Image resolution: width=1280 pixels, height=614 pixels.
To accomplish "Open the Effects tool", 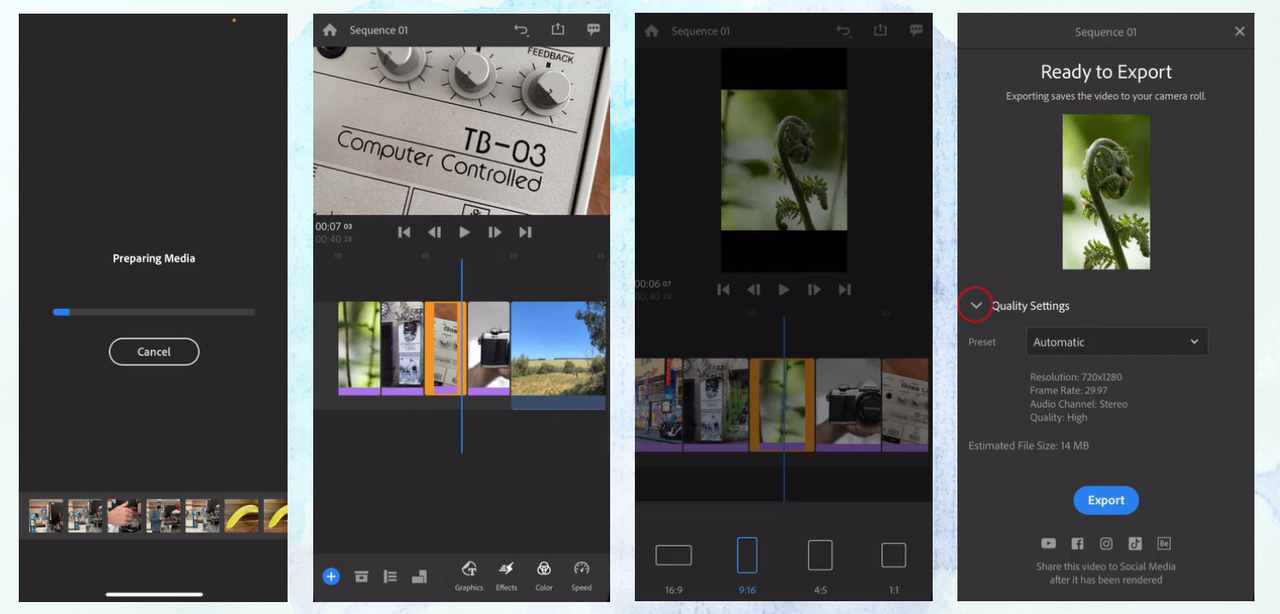I will point(507,576).
